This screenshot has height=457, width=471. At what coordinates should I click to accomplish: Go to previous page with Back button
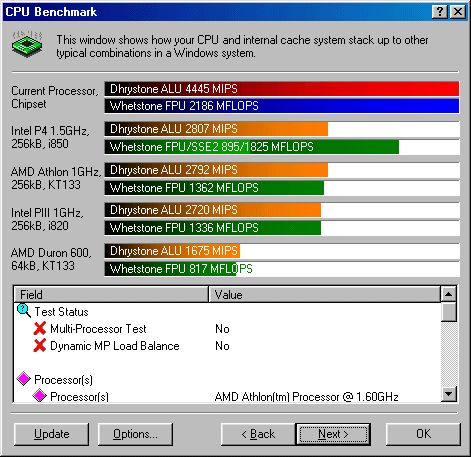258,434
